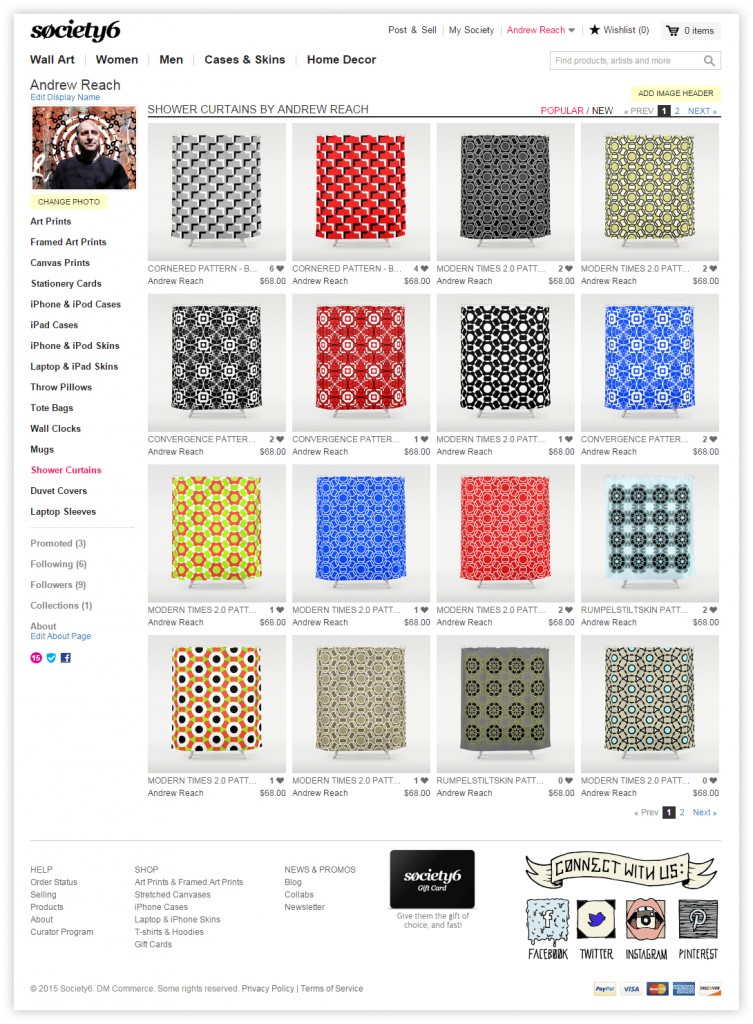Click the search magnifier icon
The width and height of the screenshot is (753, 1024).
click(x=709, y=61)
